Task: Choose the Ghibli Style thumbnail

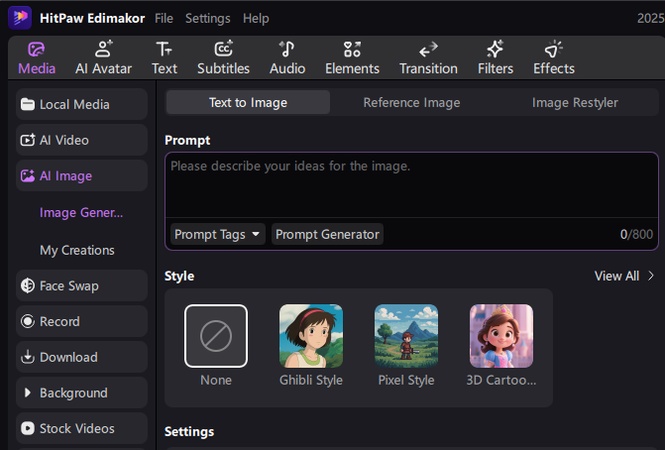Action: pos(311,336)
